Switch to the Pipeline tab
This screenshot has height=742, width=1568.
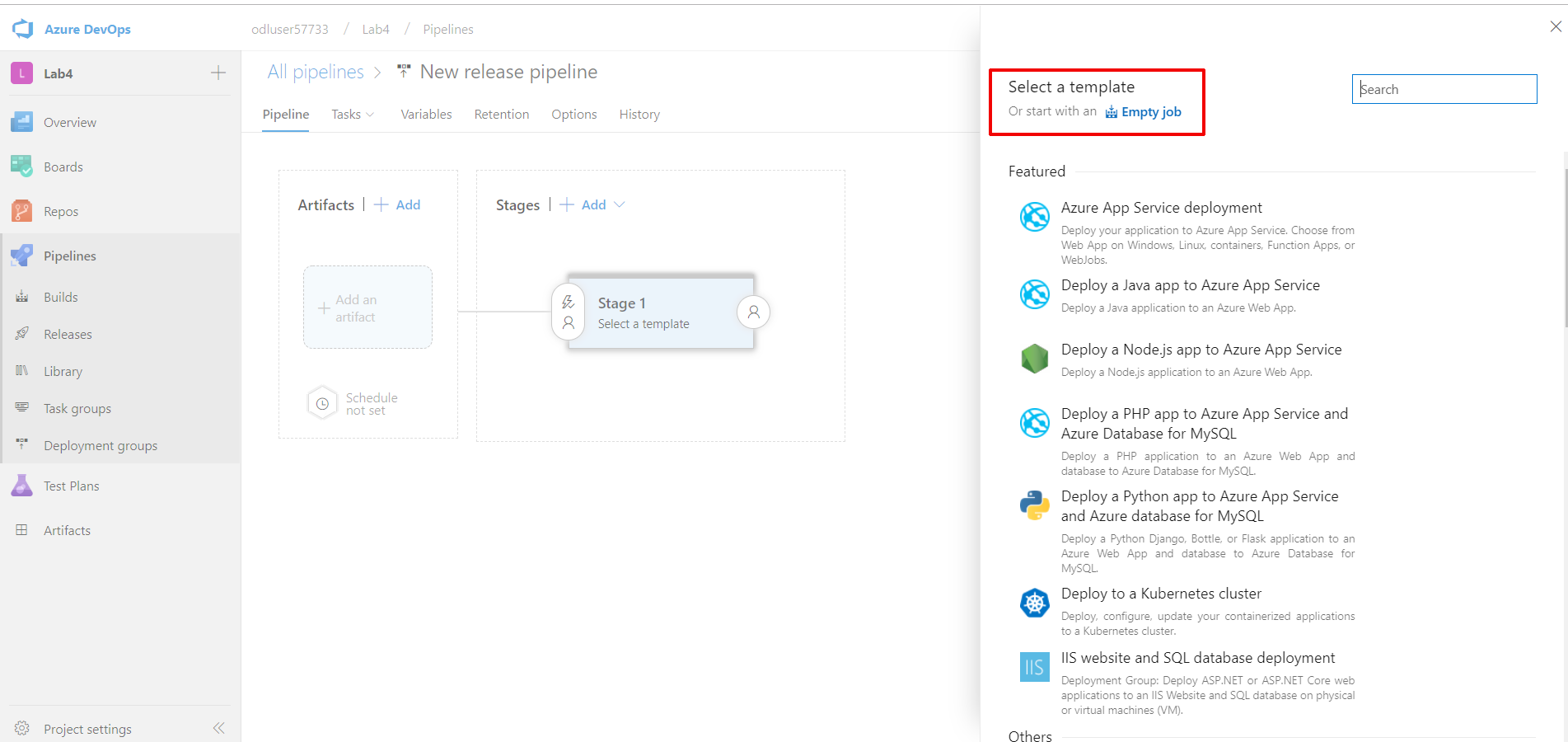286,114
